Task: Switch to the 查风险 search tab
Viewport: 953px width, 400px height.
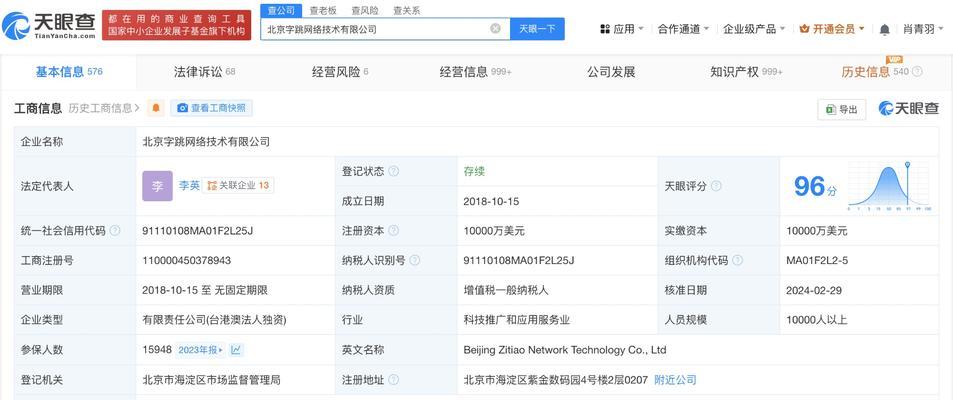Action: (x=365, y=10)
